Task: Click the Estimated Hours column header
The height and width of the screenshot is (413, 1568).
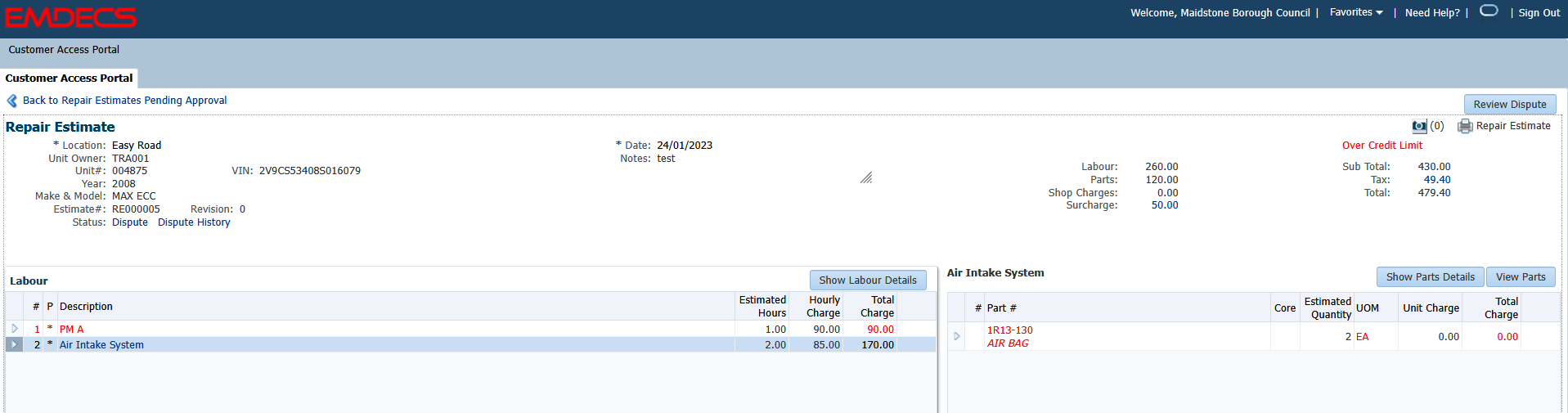Action: click(x=762, y=307)
